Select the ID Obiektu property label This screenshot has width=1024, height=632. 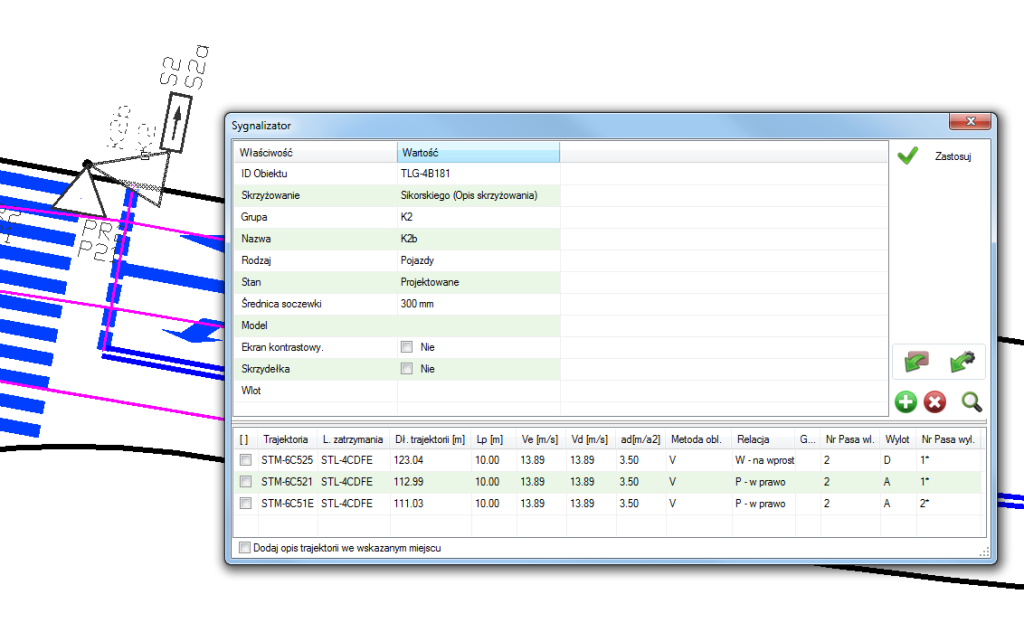pyautogui.click(x=264, y=174)
